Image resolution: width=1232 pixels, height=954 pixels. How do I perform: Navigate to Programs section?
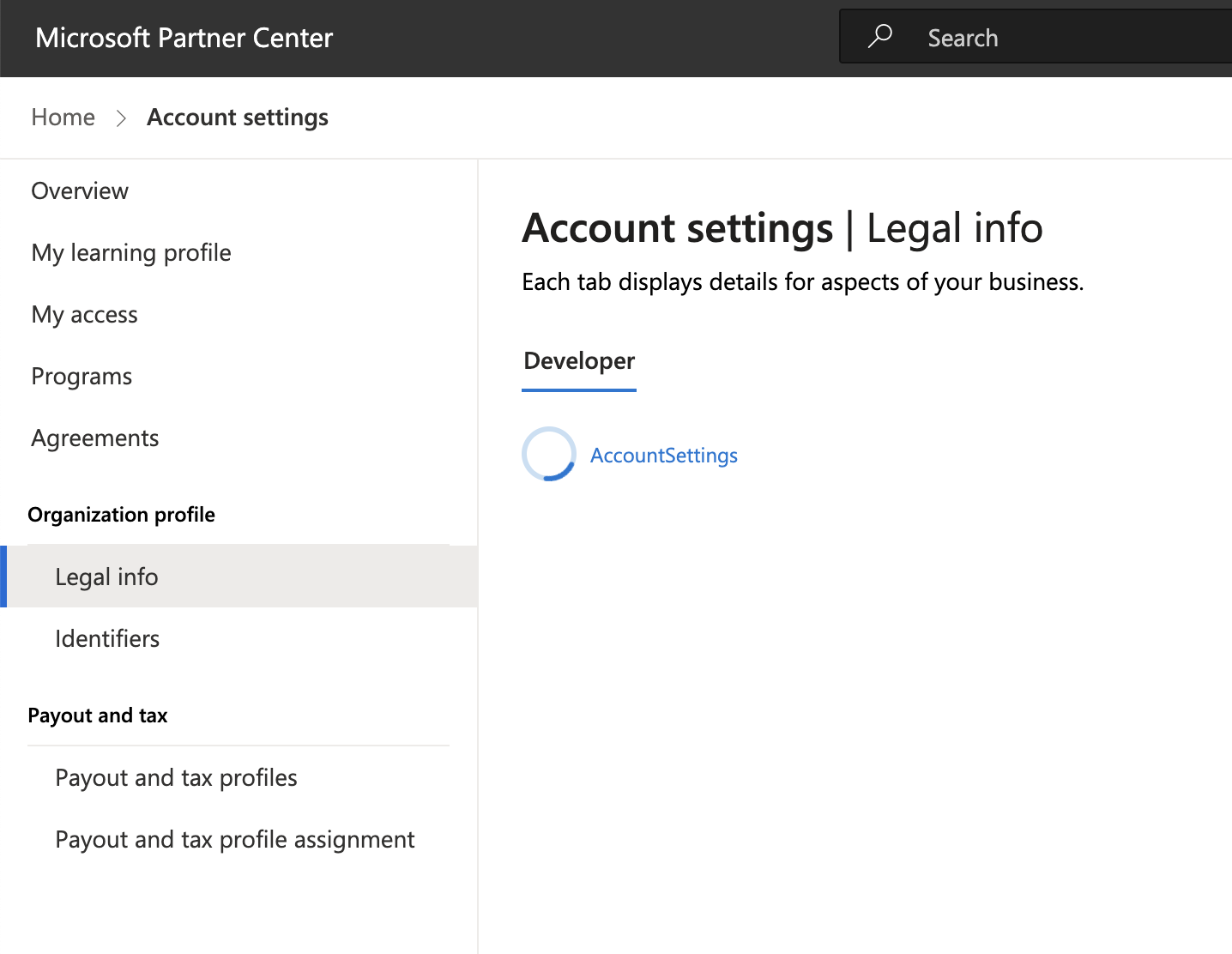[82, 377]
